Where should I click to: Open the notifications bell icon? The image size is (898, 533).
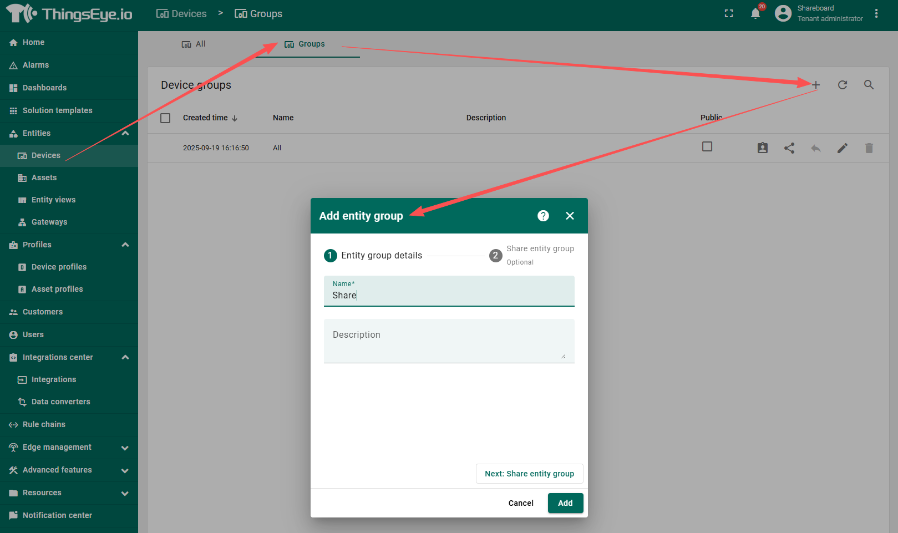point(756,14)
